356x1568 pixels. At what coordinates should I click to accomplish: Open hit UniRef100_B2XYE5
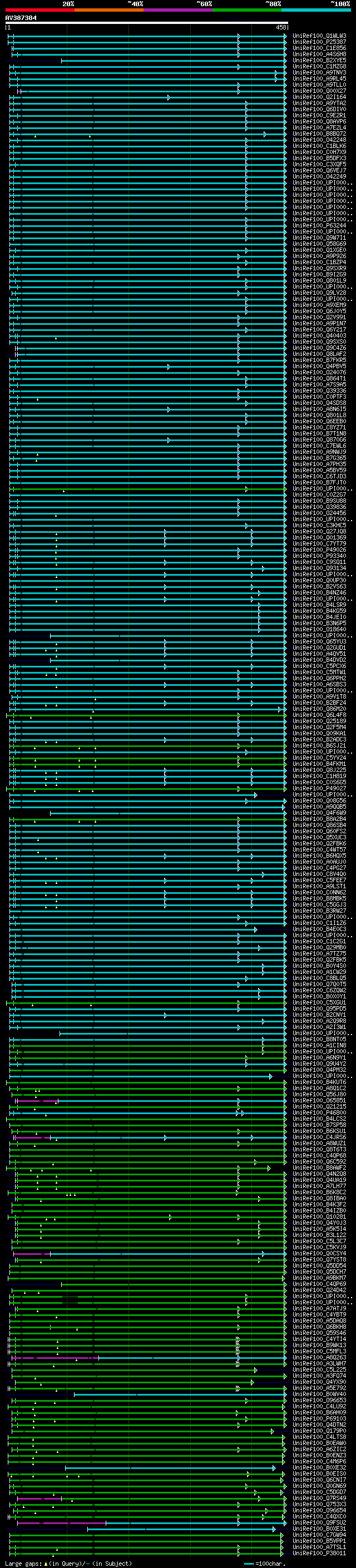319,60
